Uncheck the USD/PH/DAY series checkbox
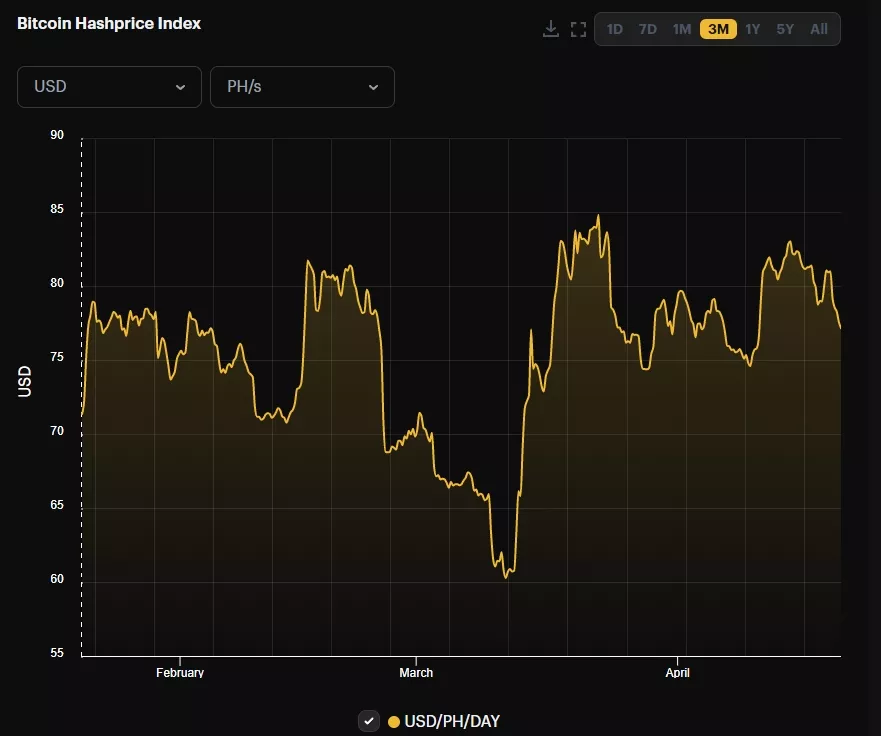The width and height of the screenshot is (881, 736). [369, 721]
